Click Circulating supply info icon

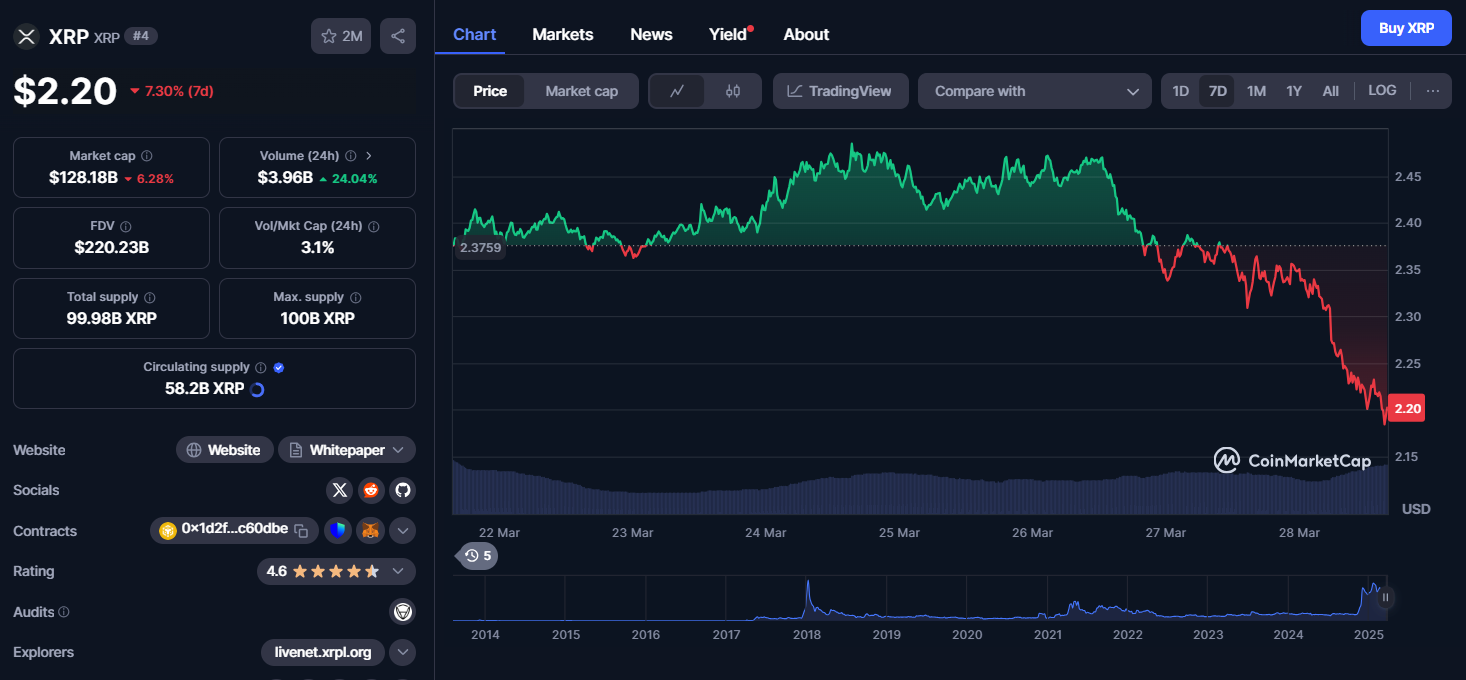[x=260, y=367]
